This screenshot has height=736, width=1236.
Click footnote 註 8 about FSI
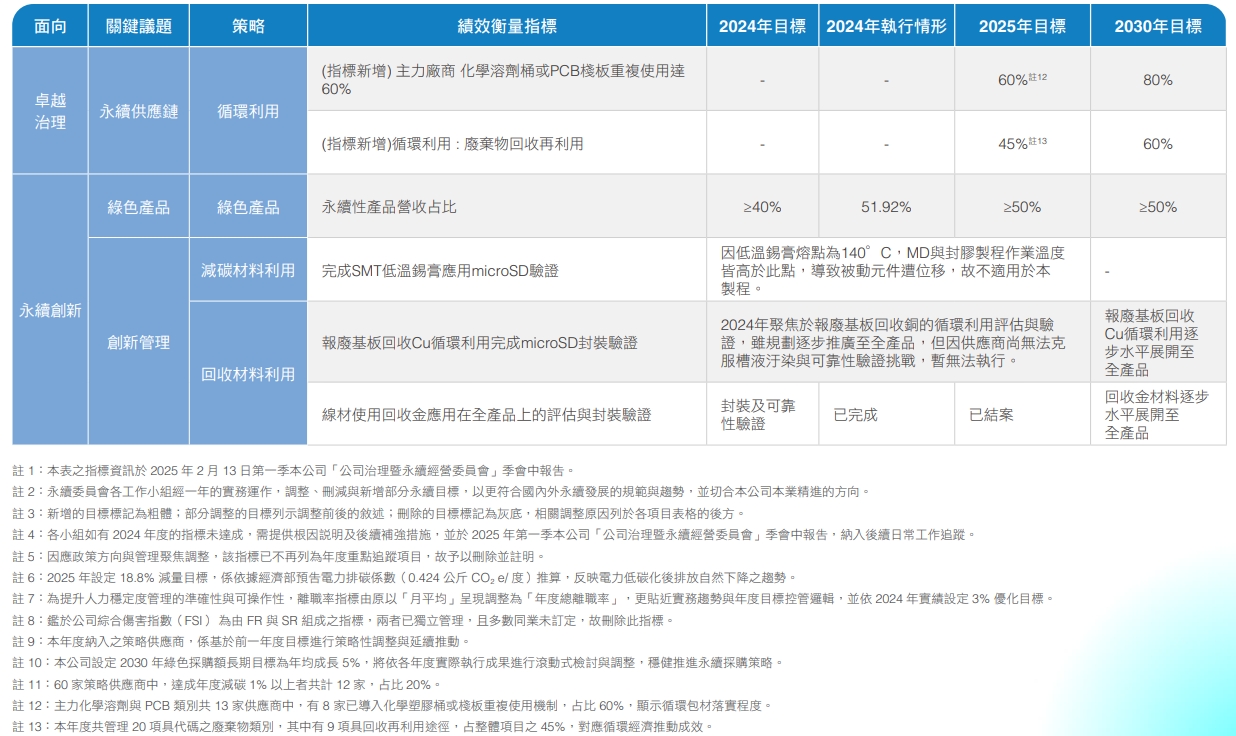pos(344,620)
